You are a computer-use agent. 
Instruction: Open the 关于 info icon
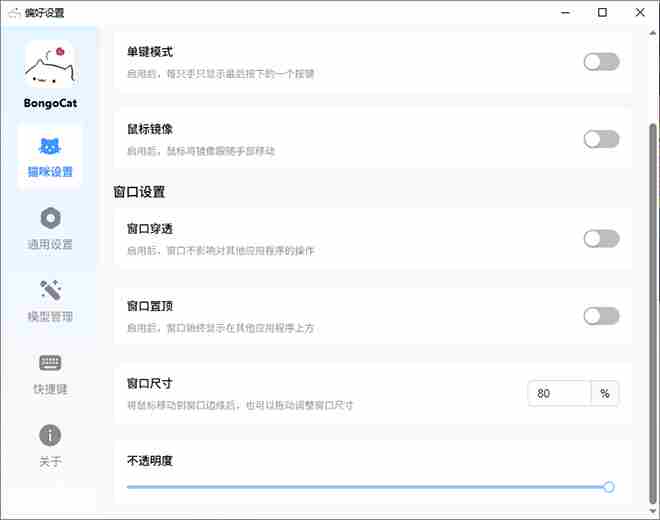[x=50, y=435]
